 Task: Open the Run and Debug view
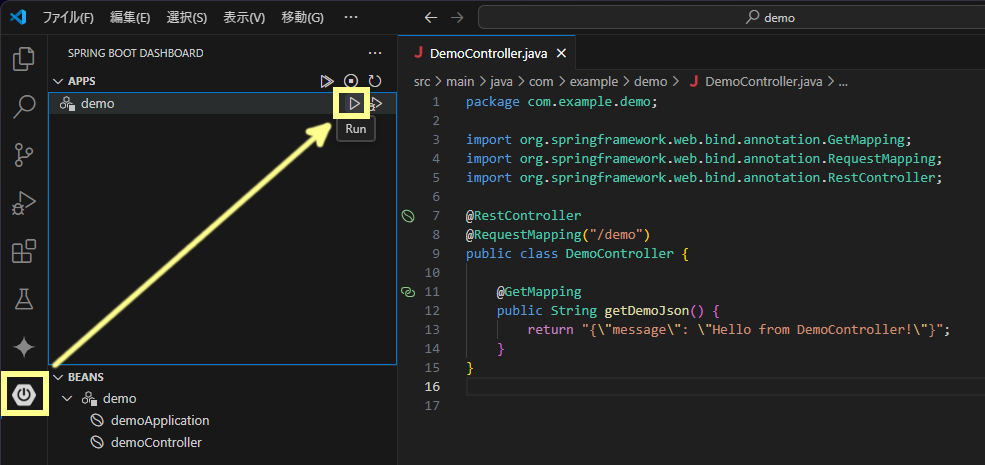tap(24, 204)
